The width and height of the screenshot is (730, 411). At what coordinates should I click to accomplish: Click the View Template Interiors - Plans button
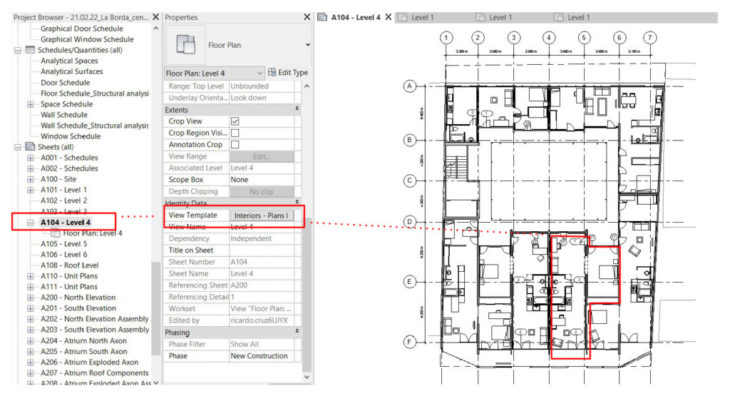coord(262,215)
